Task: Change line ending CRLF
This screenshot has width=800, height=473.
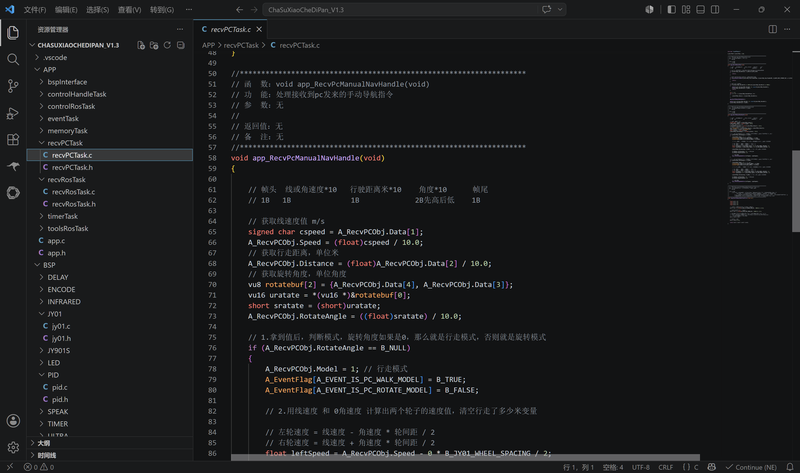Action: [x=665, y=467]
